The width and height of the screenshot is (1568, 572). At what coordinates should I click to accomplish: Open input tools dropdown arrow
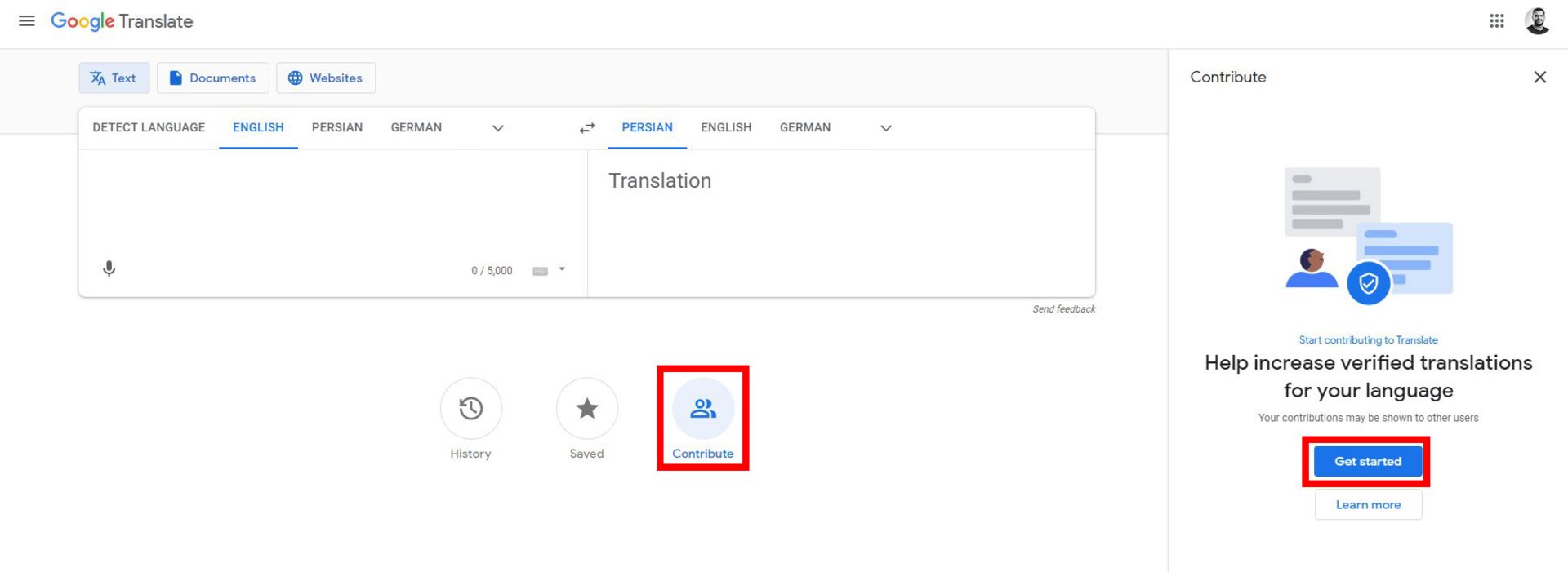tap(562, 269)
